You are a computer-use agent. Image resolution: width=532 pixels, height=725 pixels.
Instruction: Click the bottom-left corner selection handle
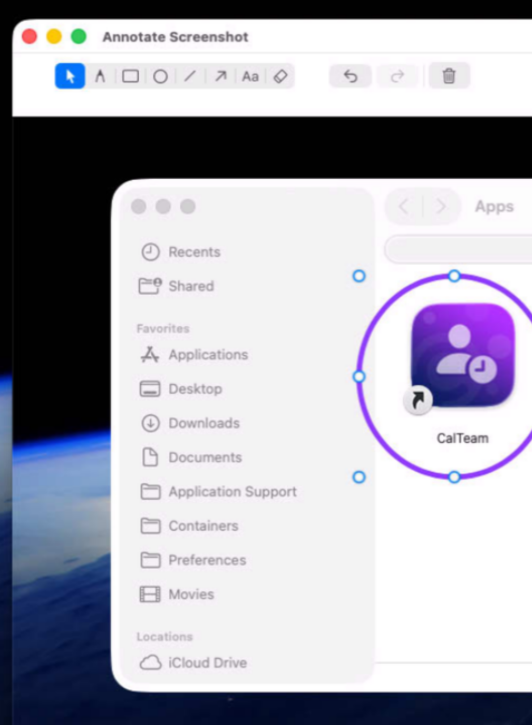click(359, 477)
